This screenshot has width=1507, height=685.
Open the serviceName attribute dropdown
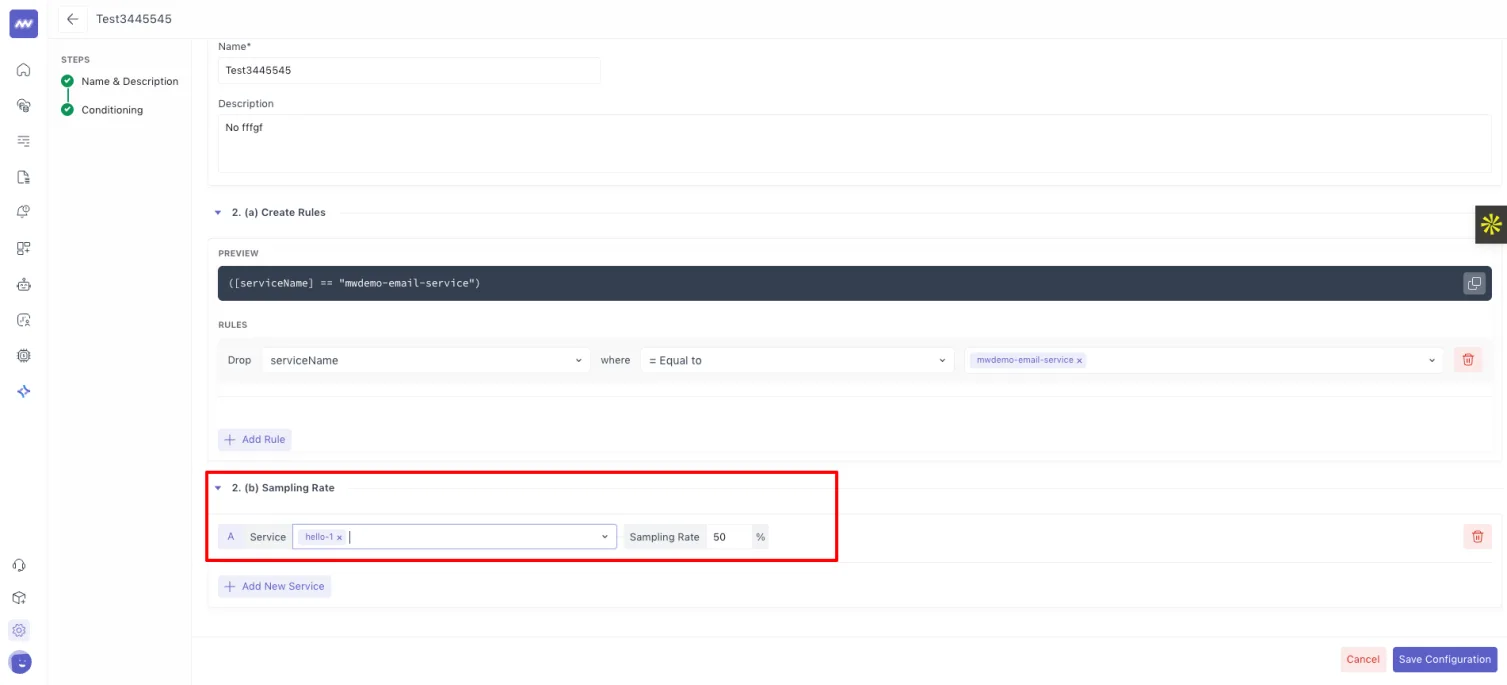[427, 360]
